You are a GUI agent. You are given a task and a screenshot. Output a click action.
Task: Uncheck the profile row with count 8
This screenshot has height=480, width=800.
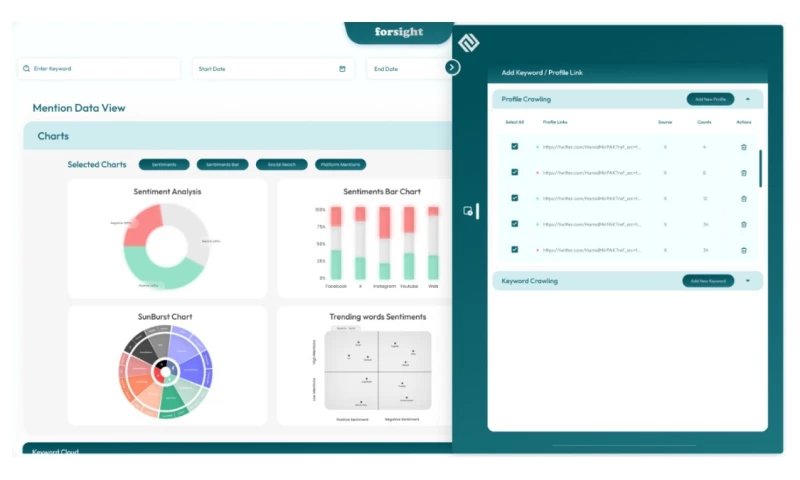click(x=514, y=172)
